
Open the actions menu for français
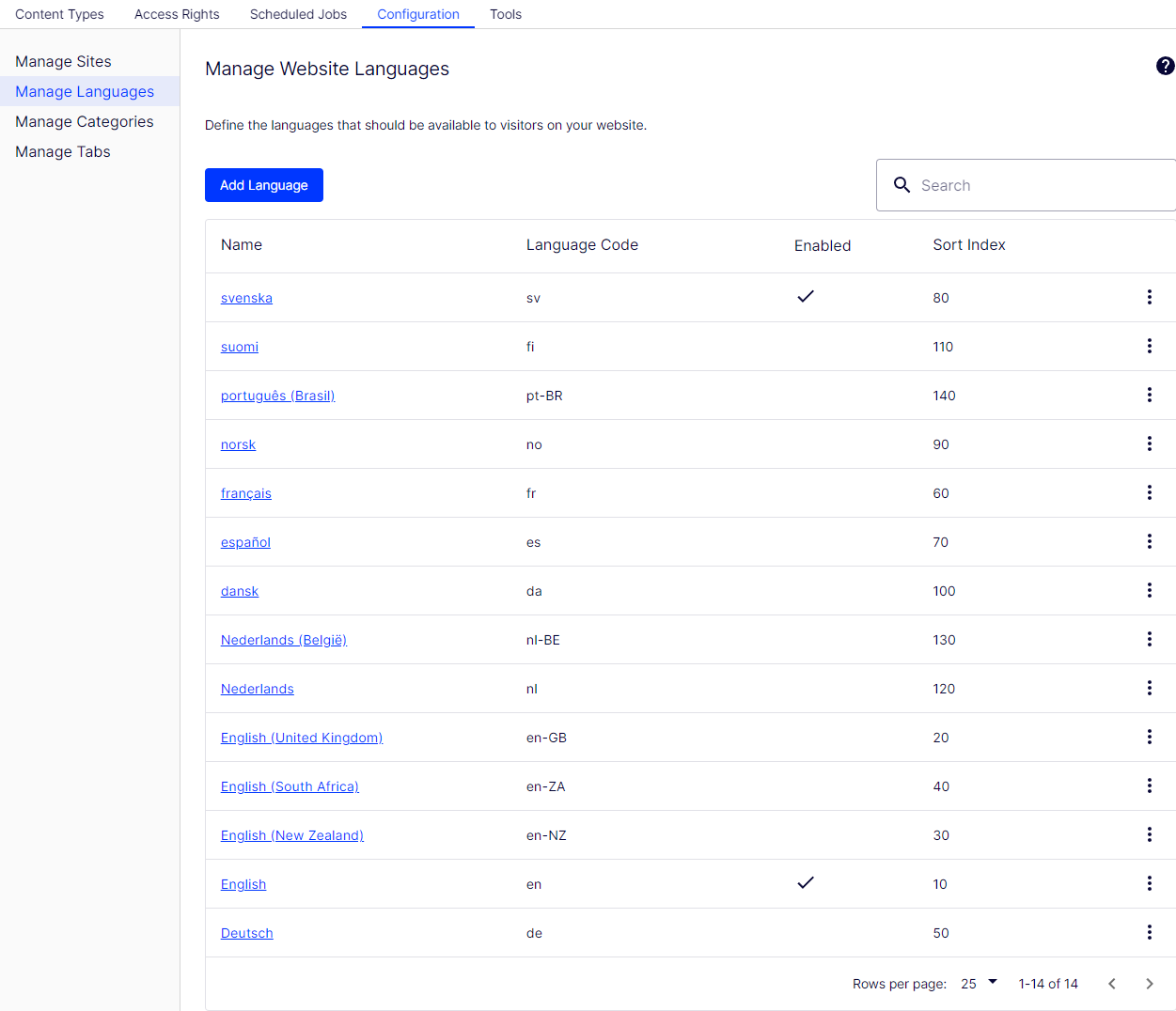pos(1149,492)
